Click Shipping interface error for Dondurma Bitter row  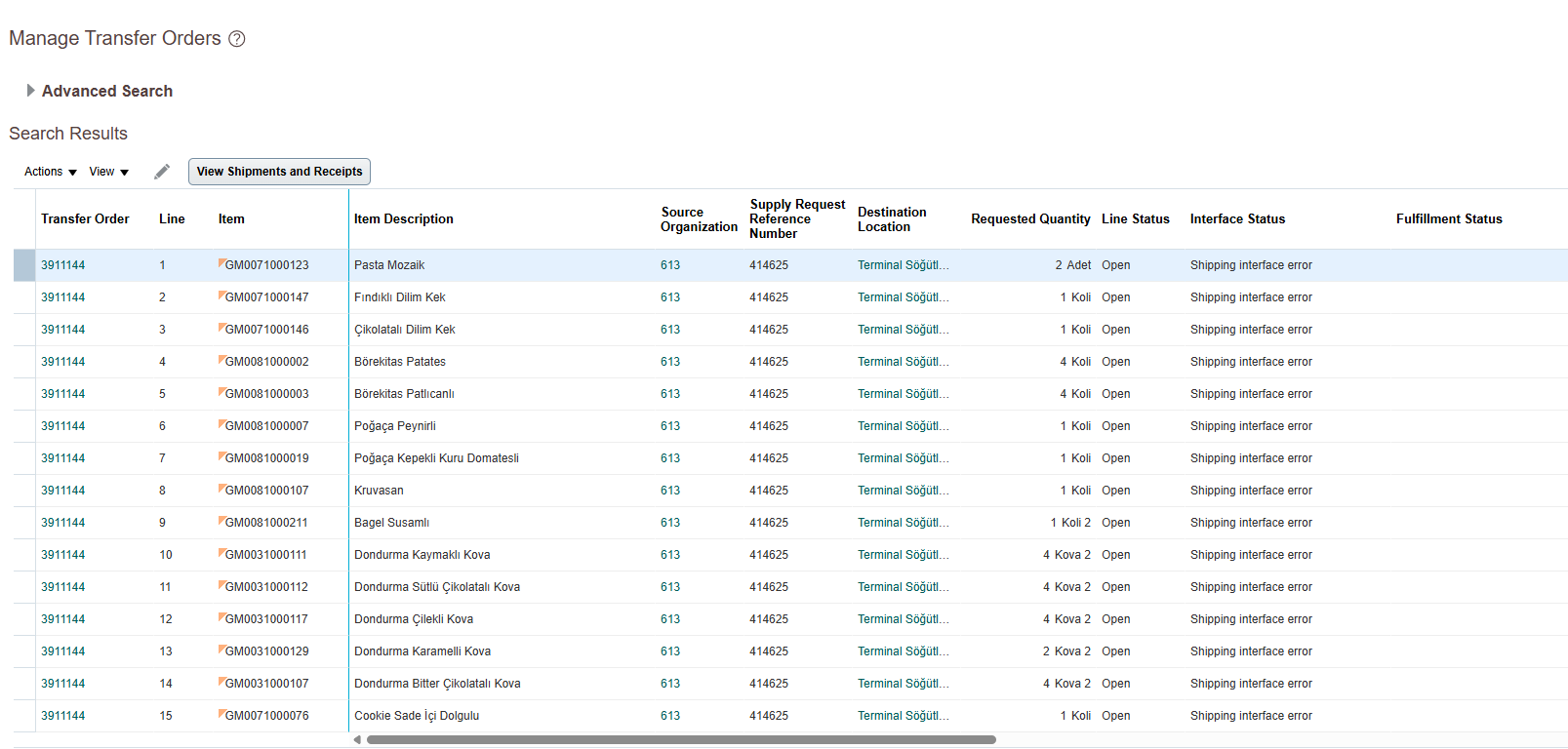[x=1251, y=684]
